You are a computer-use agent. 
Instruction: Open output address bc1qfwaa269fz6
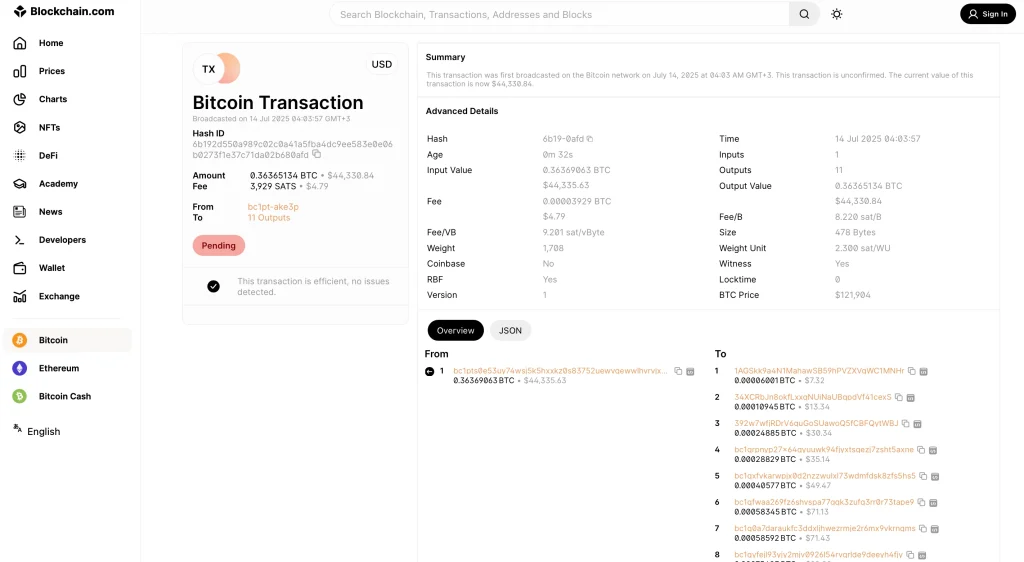824,502
